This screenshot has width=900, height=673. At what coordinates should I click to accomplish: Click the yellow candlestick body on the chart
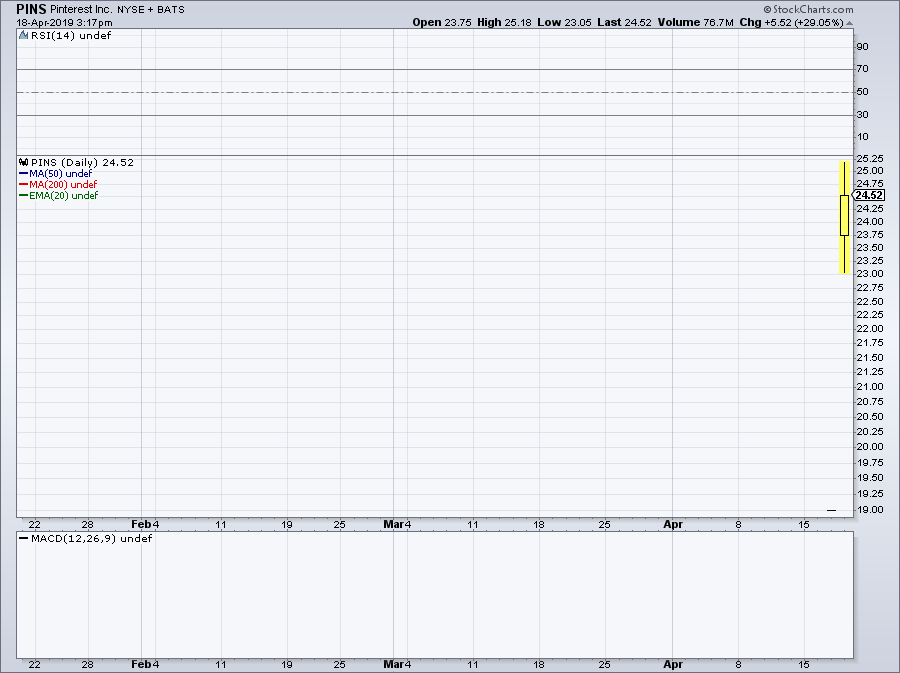(x=844, y=215)
